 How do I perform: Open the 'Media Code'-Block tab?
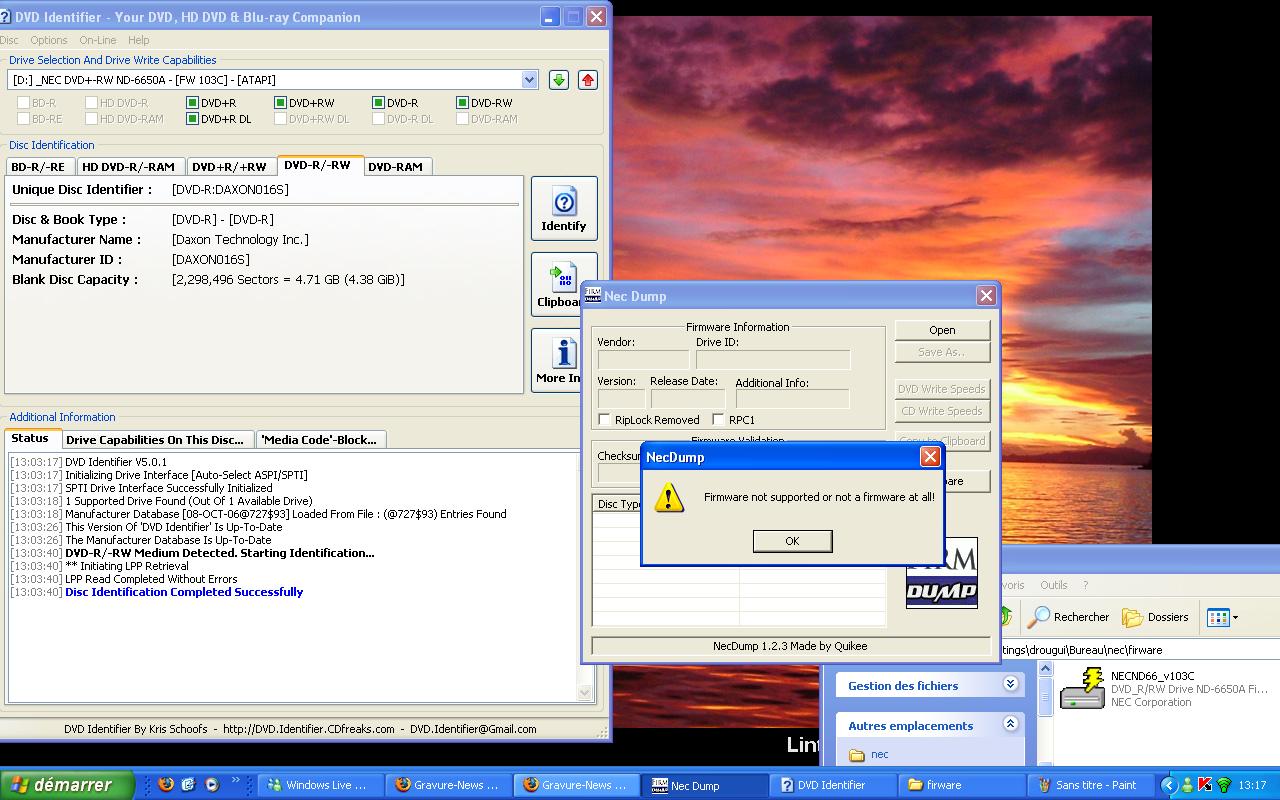[319, 440]
